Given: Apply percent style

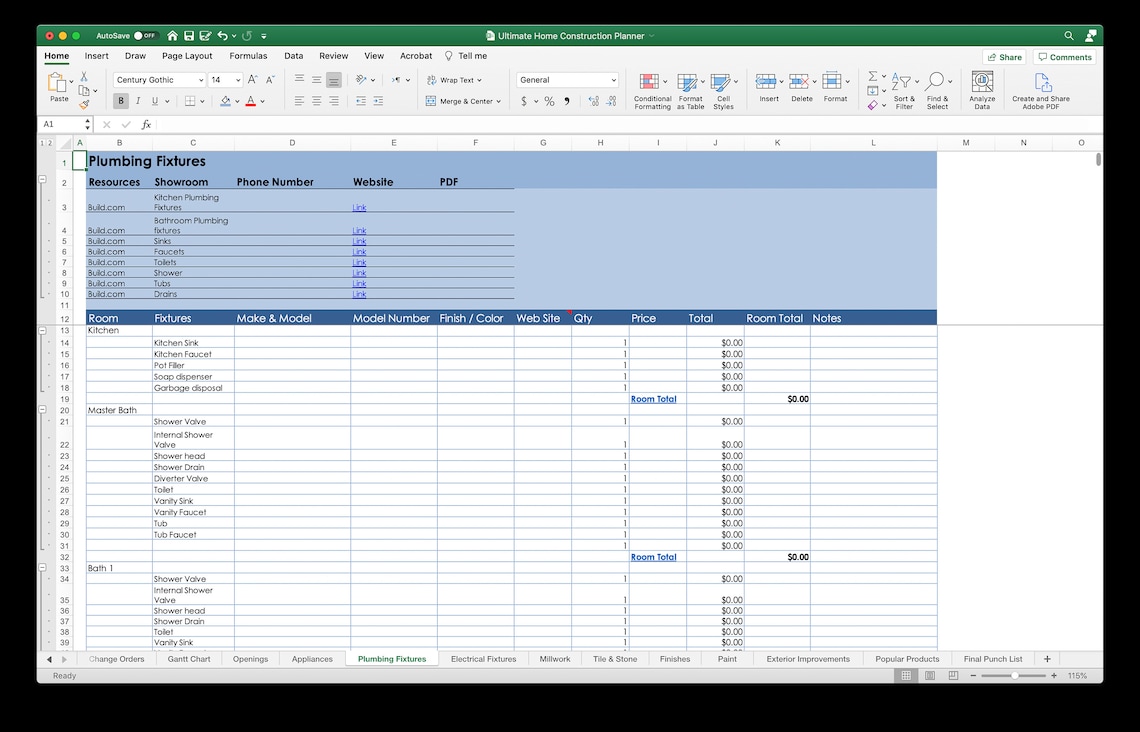Looking at the screenshot, I should coord(549,101).
